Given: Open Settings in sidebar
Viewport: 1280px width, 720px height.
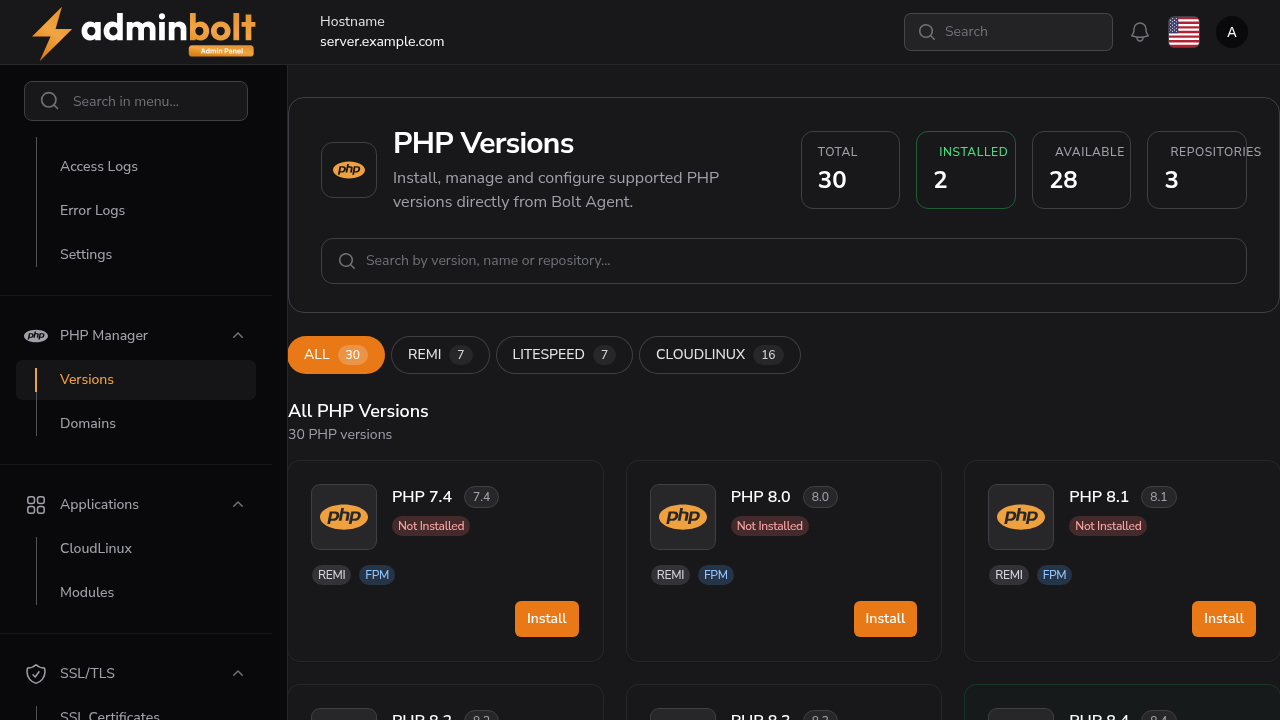Looking at the screenshot, I should pos(86,255).
